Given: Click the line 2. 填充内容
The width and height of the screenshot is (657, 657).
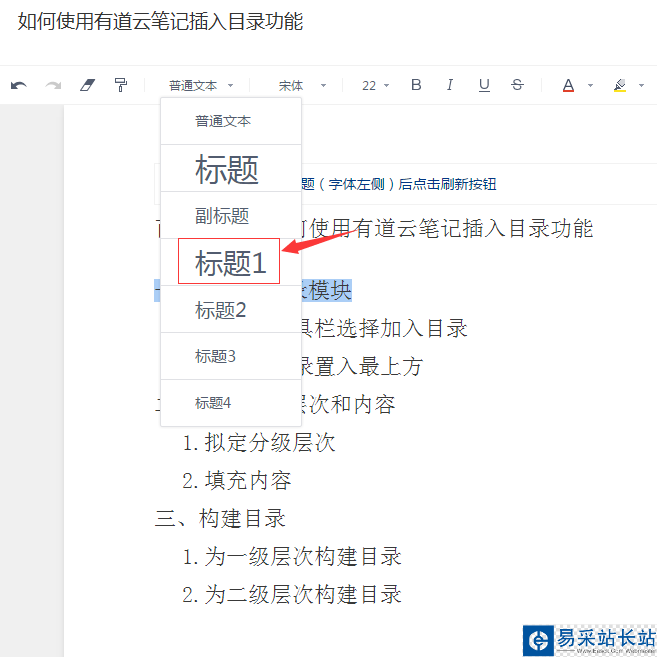Looking at the screenshot, I should click(x=236, y=481).
